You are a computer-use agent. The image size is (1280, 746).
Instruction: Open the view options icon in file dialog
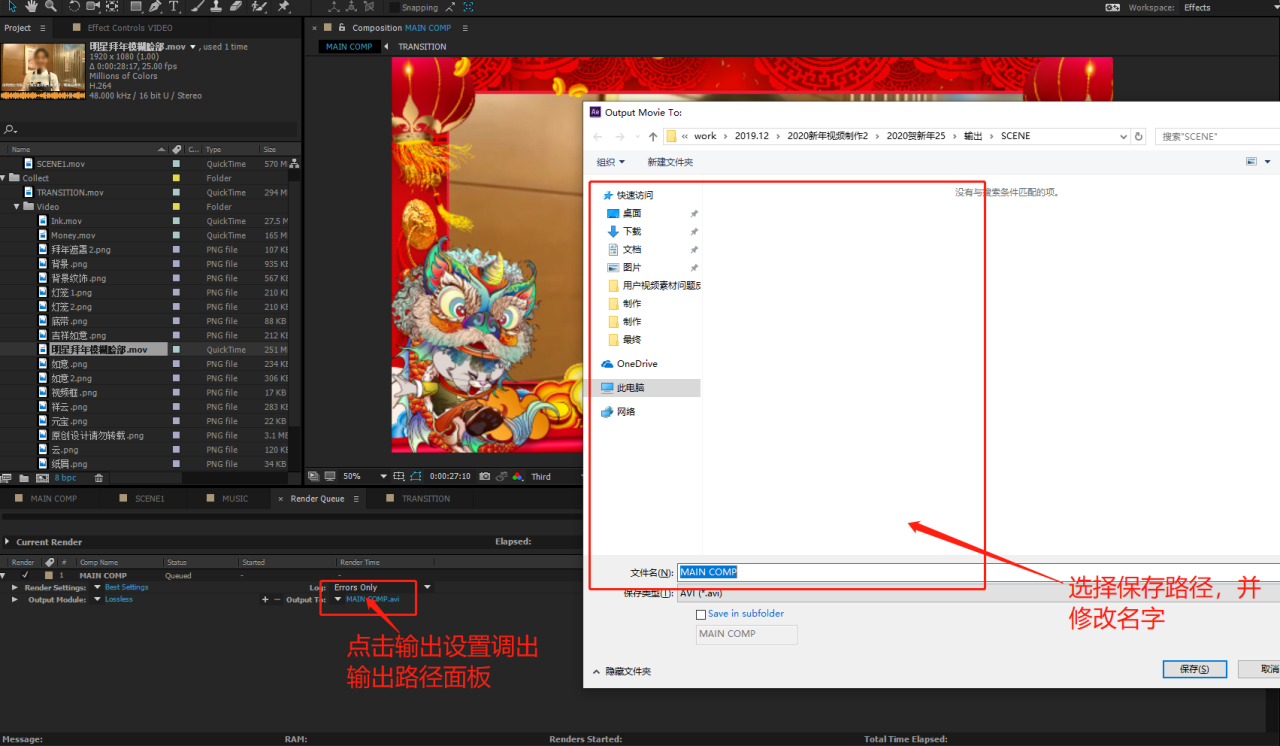(1251, 161)
